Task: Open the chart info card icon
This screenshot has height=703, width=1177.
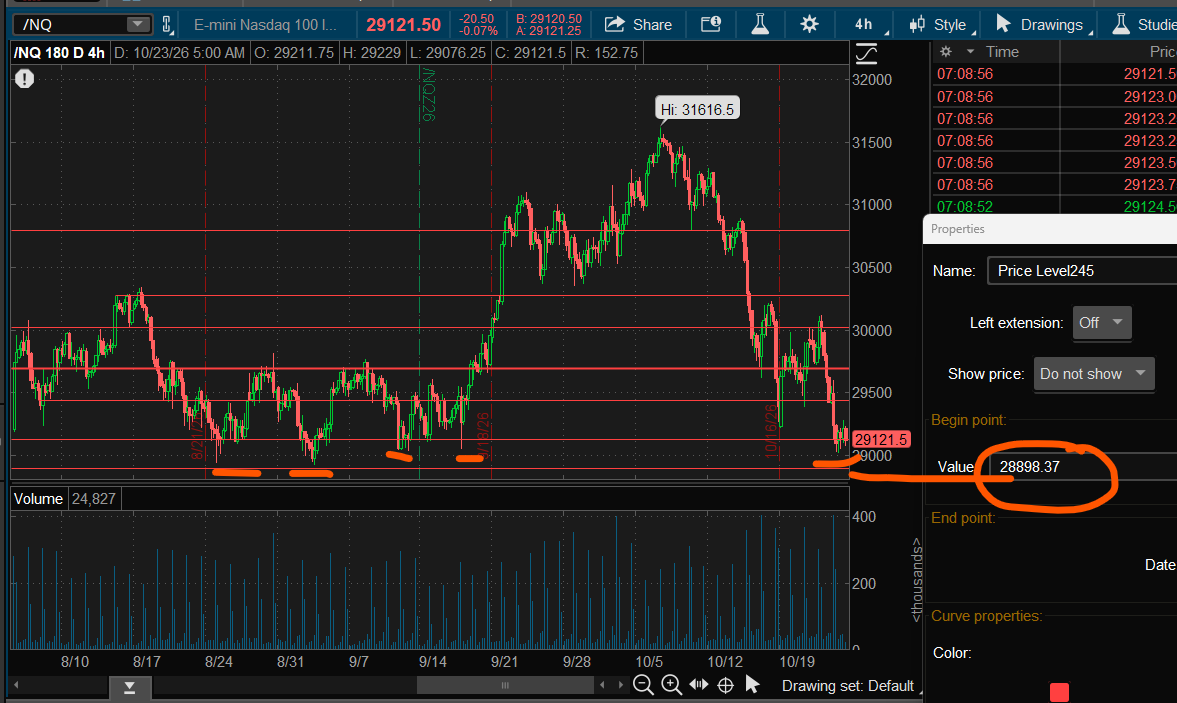Action: tap(711, 25)
